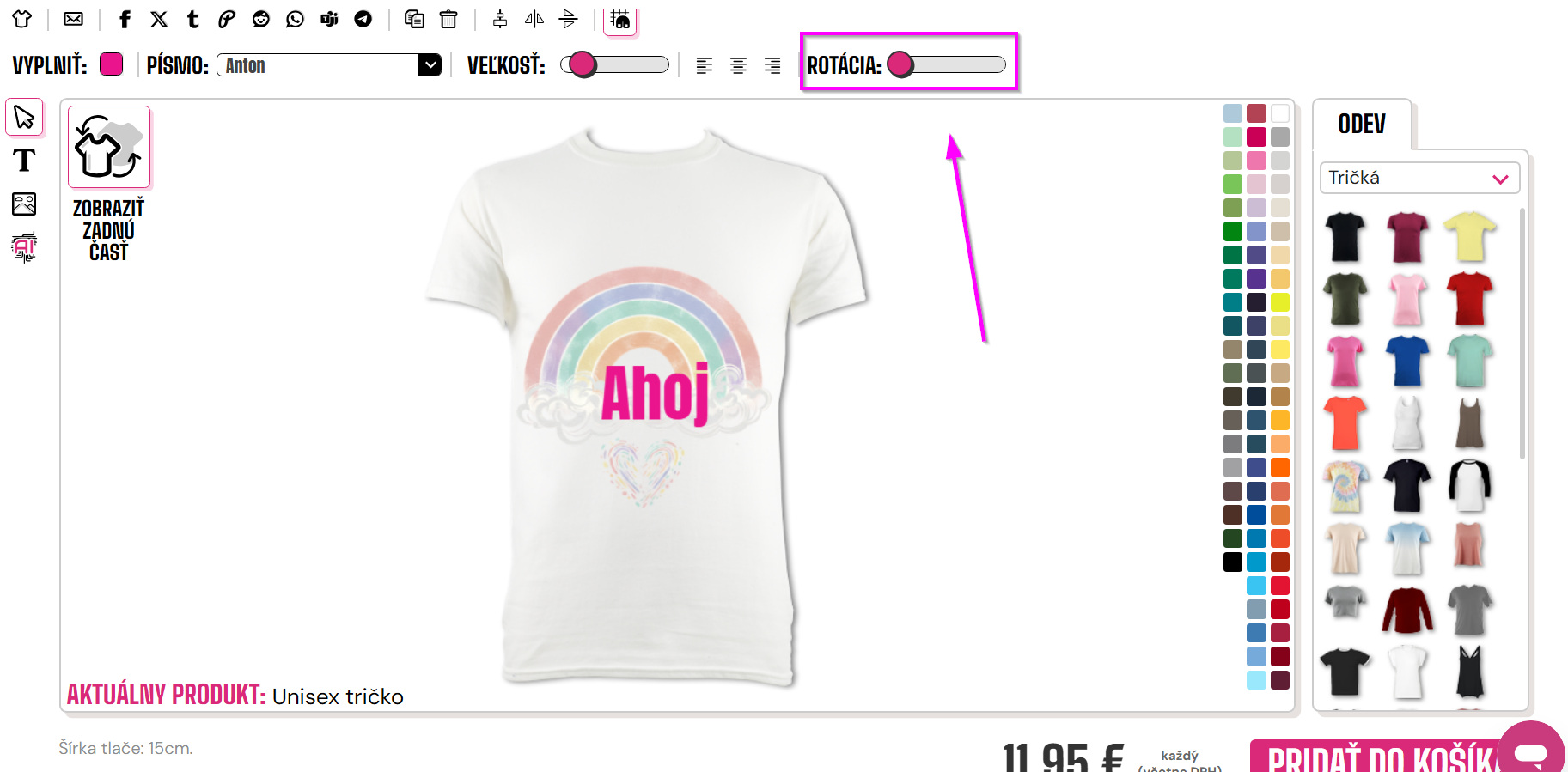Viewport: 1568px width, 772px height.
Task: Open the Vyplniť fill color swatch
Action: (x=112, y=64)
